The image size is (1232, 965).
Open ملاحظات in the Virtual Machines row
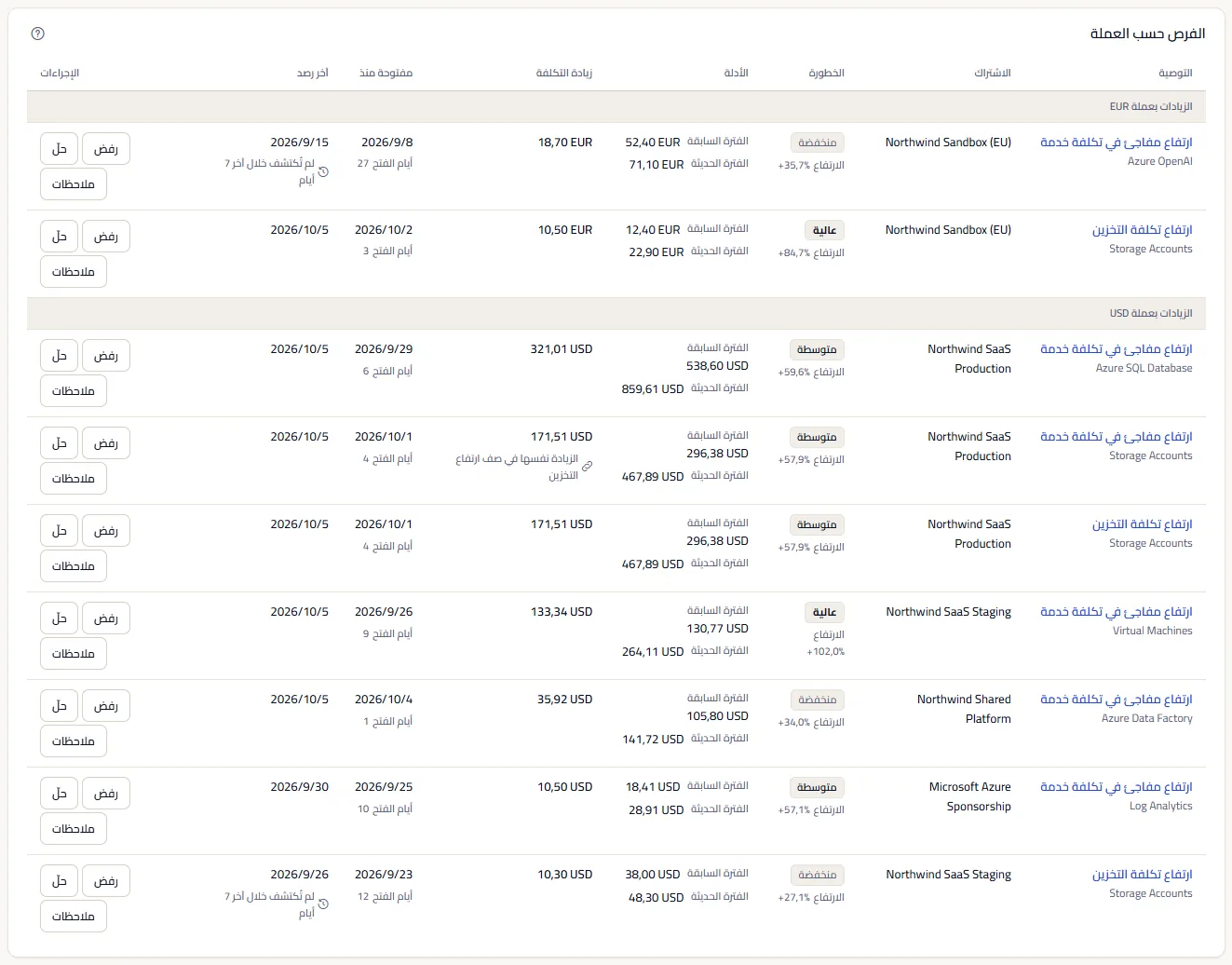[74, 654]
